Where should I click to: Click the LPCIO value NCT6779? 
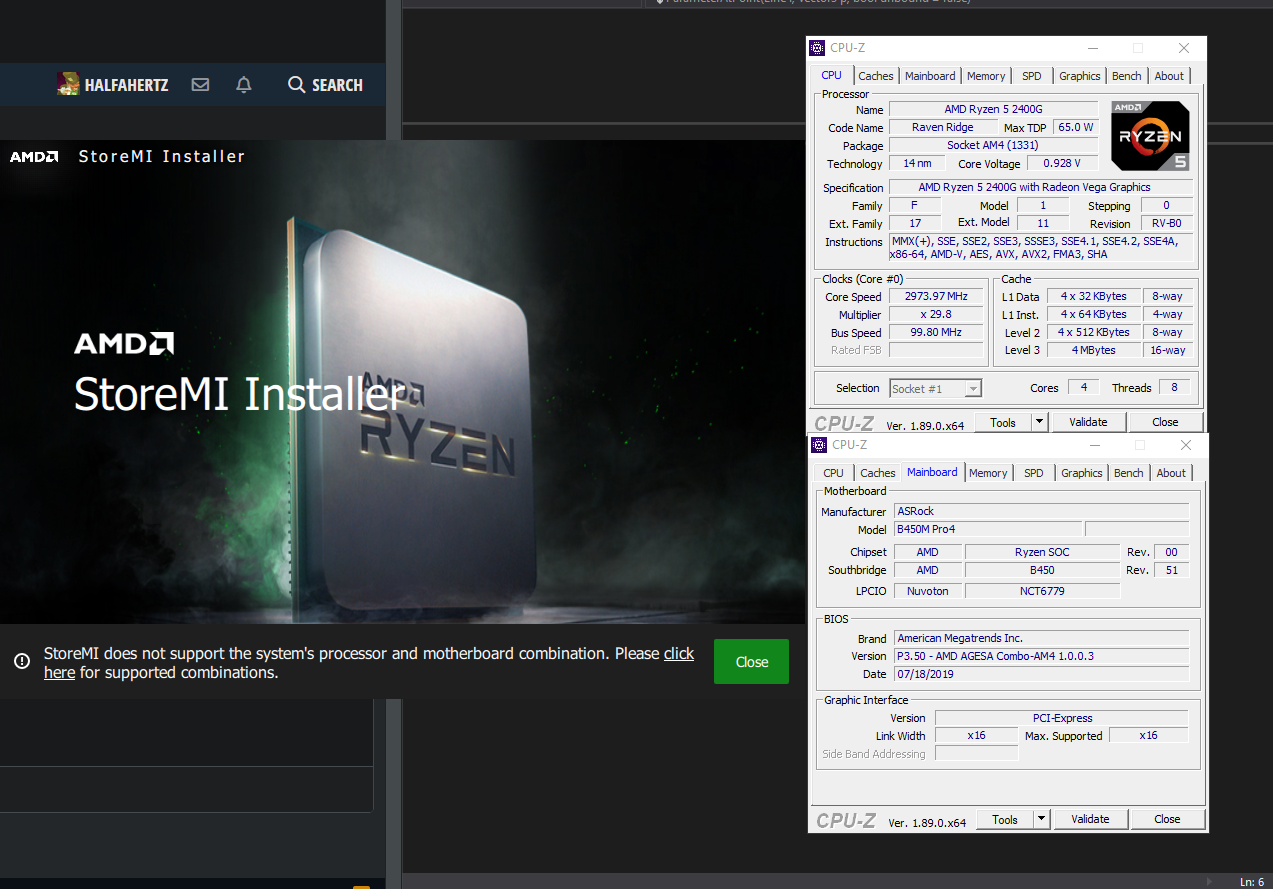(1042, 591)
